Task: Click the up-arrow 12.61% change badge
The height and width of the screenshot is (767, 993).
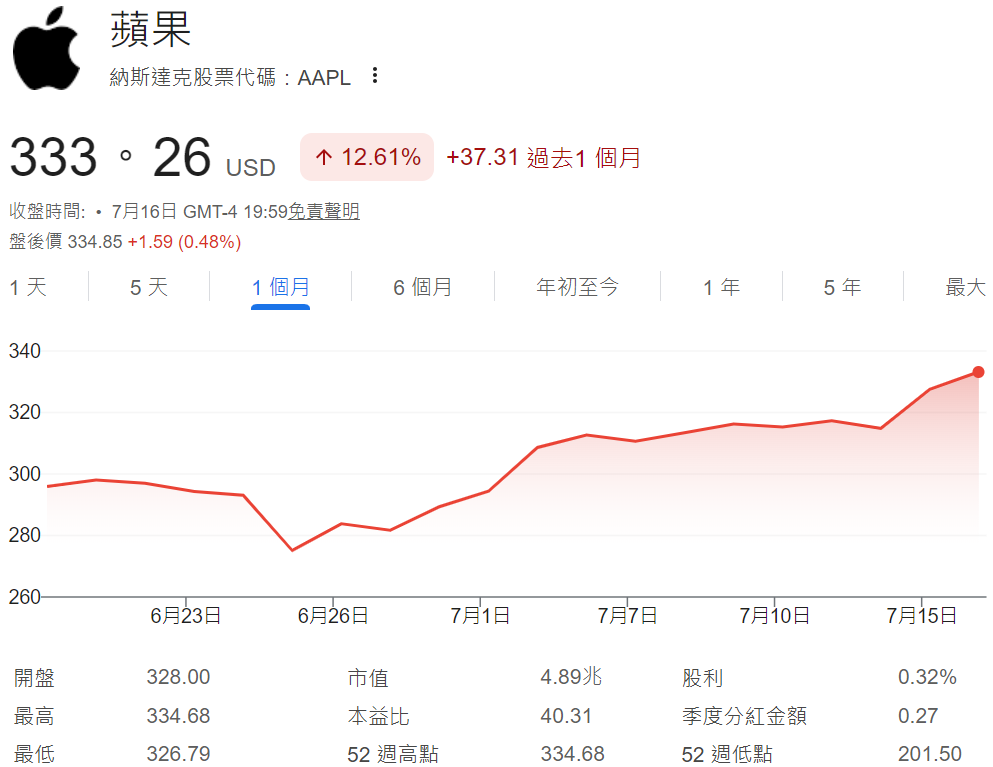Action: coord(367,157)
